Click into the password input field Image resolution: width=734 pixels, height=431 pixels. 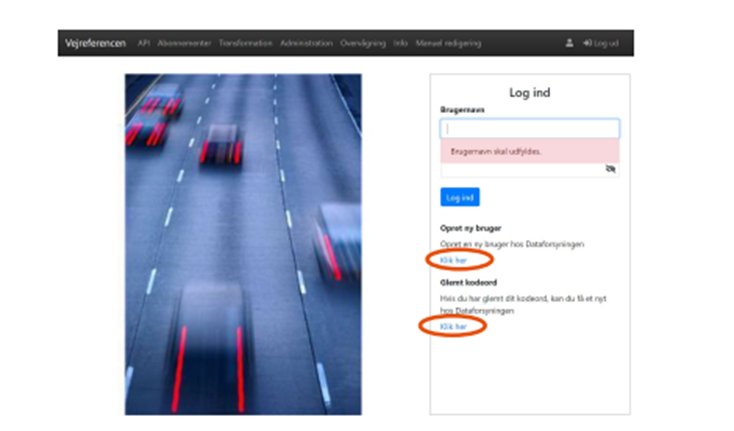click(x=520, y=171)
